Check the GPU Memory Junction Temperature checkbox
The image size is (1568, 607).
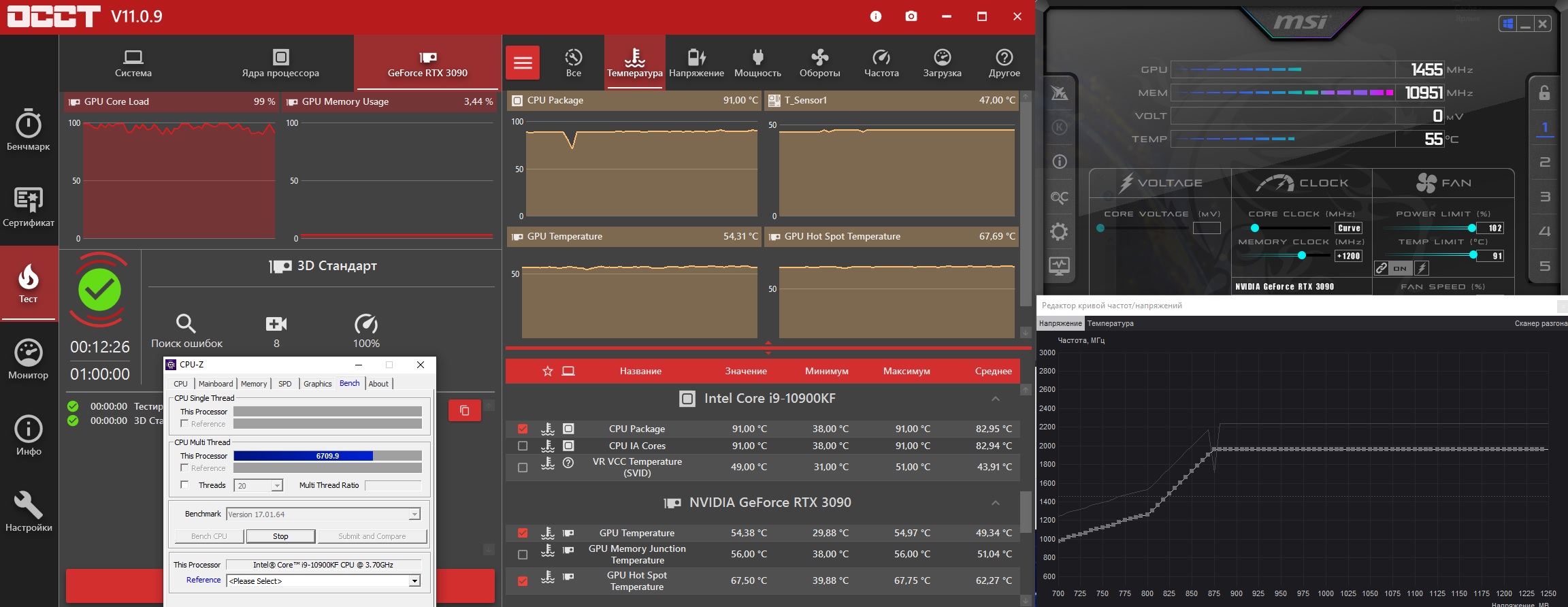click(523, 555)
